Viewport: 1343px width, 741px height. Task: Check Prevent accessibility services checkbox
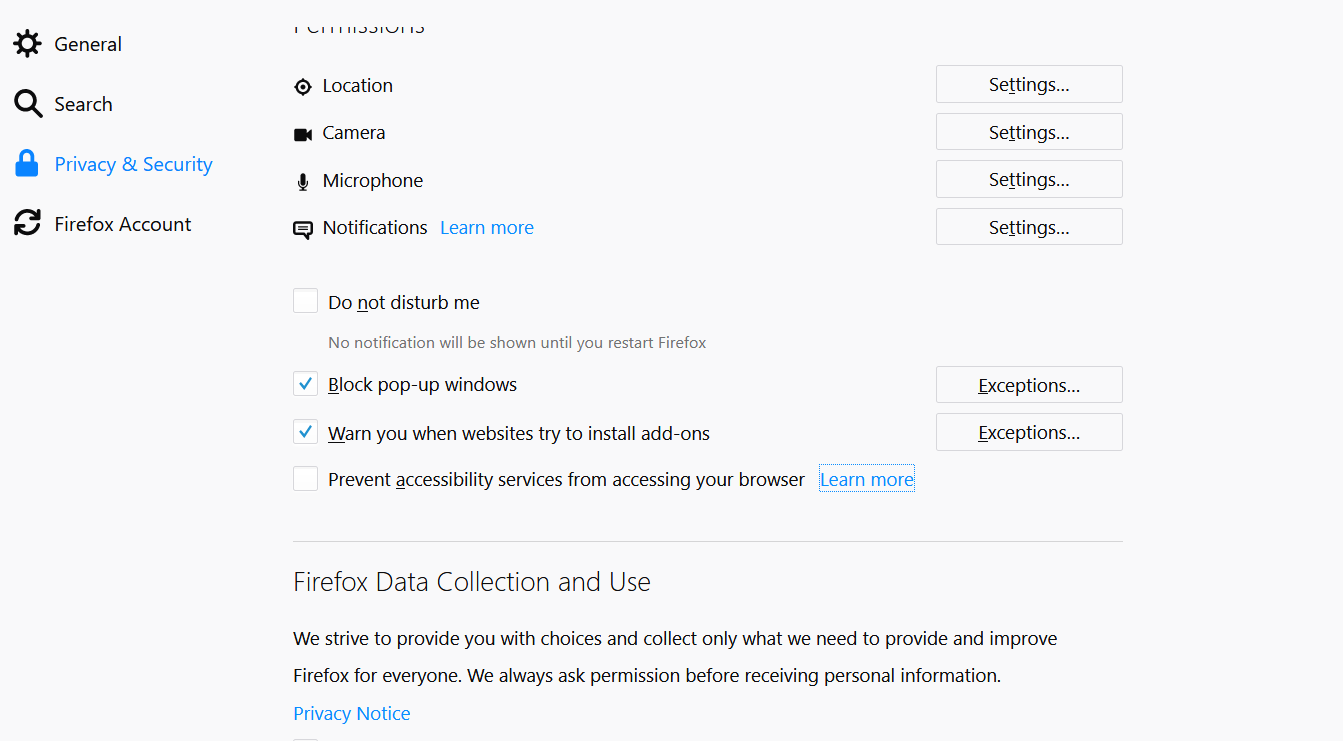point(306,479)
